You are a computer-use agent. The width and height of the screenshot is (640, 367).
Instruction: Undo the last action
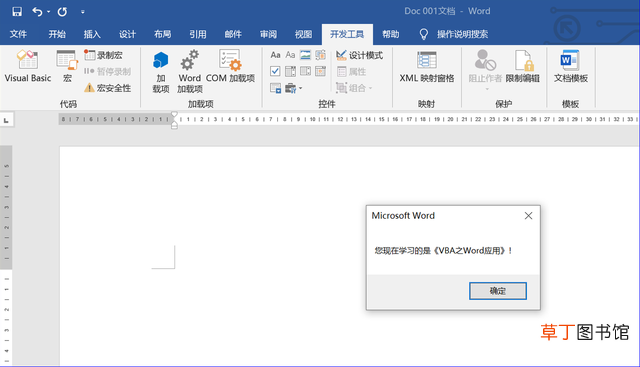click(37, 11)
